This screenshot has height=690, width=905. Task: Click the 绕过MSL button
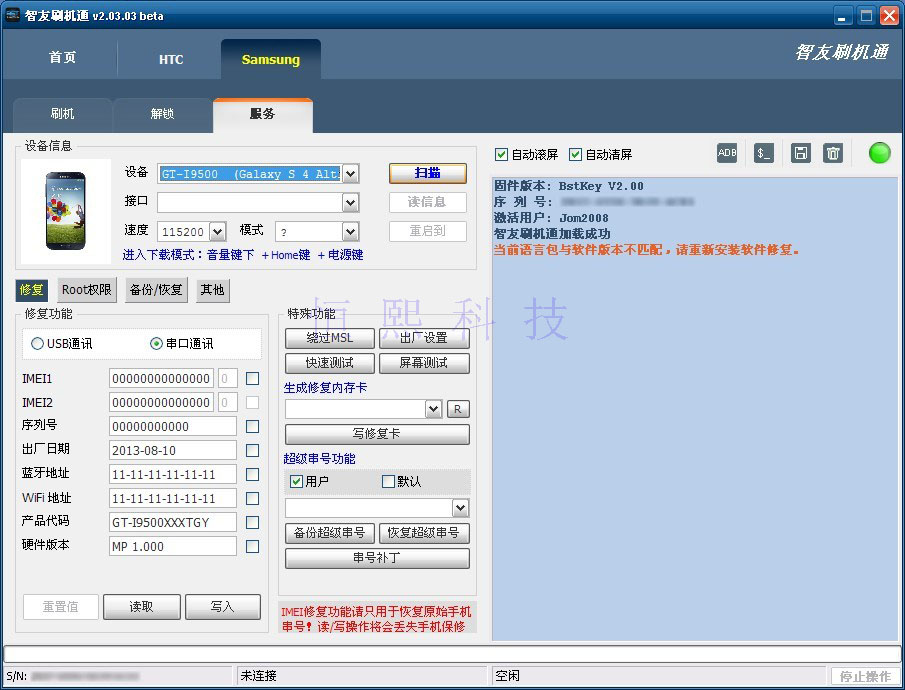[330, 338]
